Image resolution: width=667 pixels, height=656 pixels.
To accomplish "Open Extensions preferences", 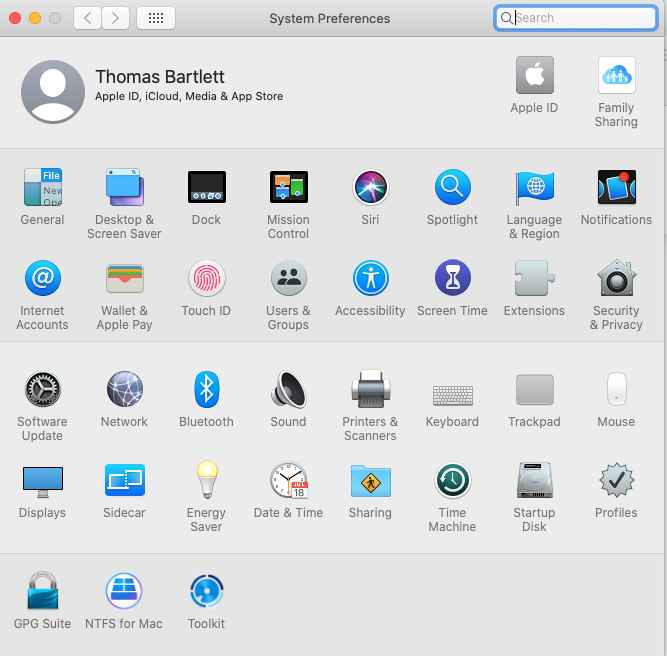I will click(x=535, y=278).
